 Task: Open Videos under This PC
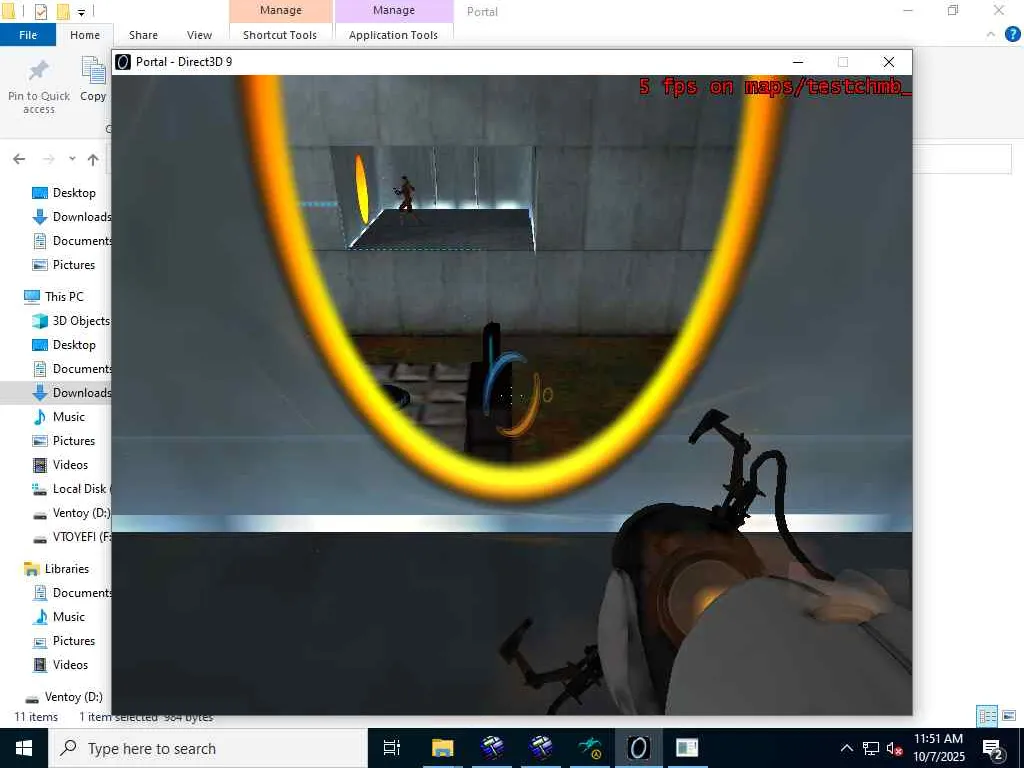tap(70, 465)
